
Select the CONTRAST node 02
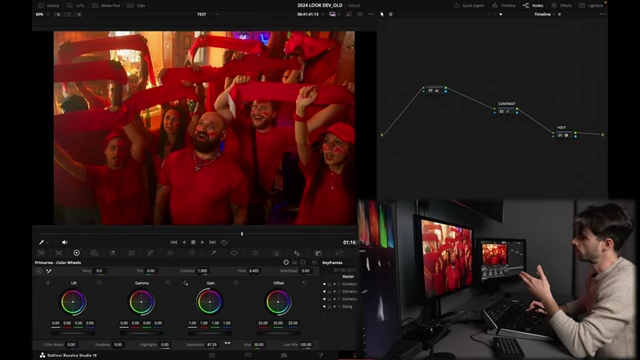click(x=506, y=111)
